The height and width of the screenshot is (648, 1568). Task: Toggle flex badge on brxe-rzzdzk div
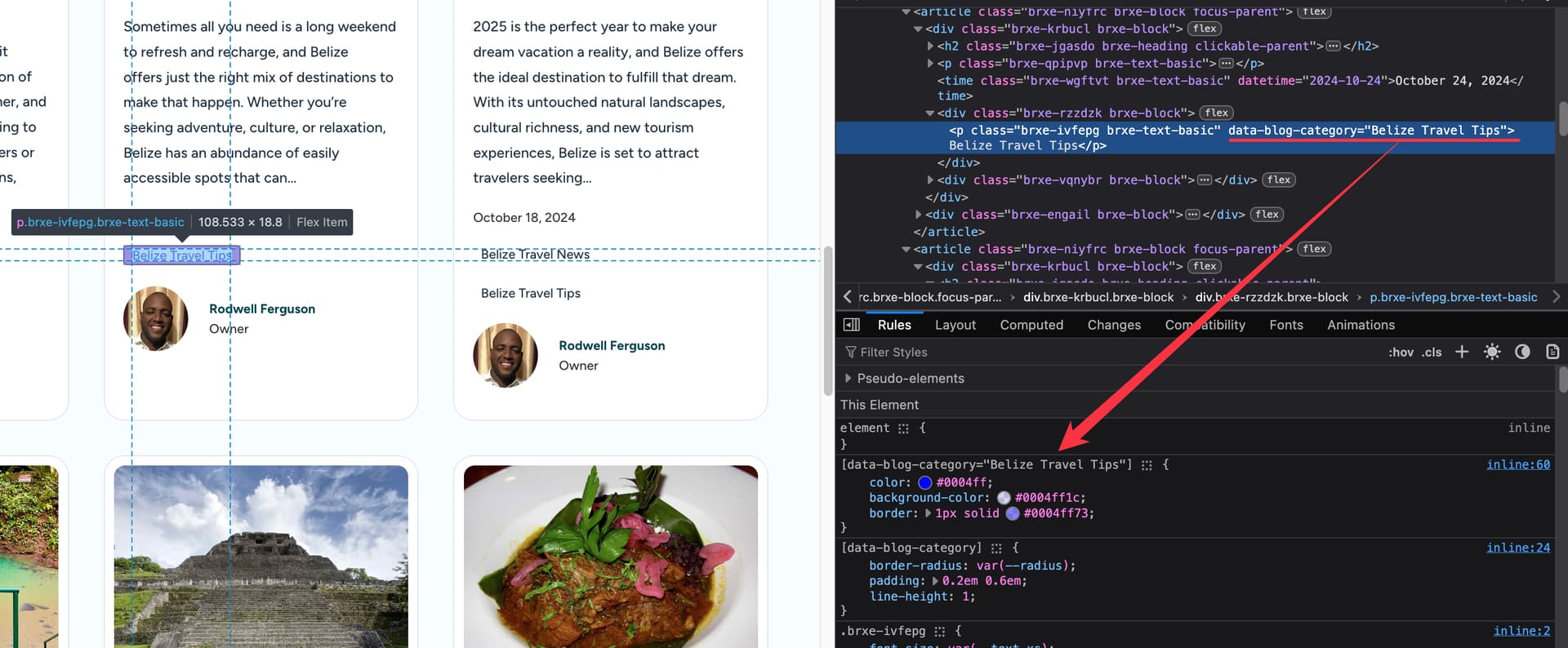(x=1216, y=113)
